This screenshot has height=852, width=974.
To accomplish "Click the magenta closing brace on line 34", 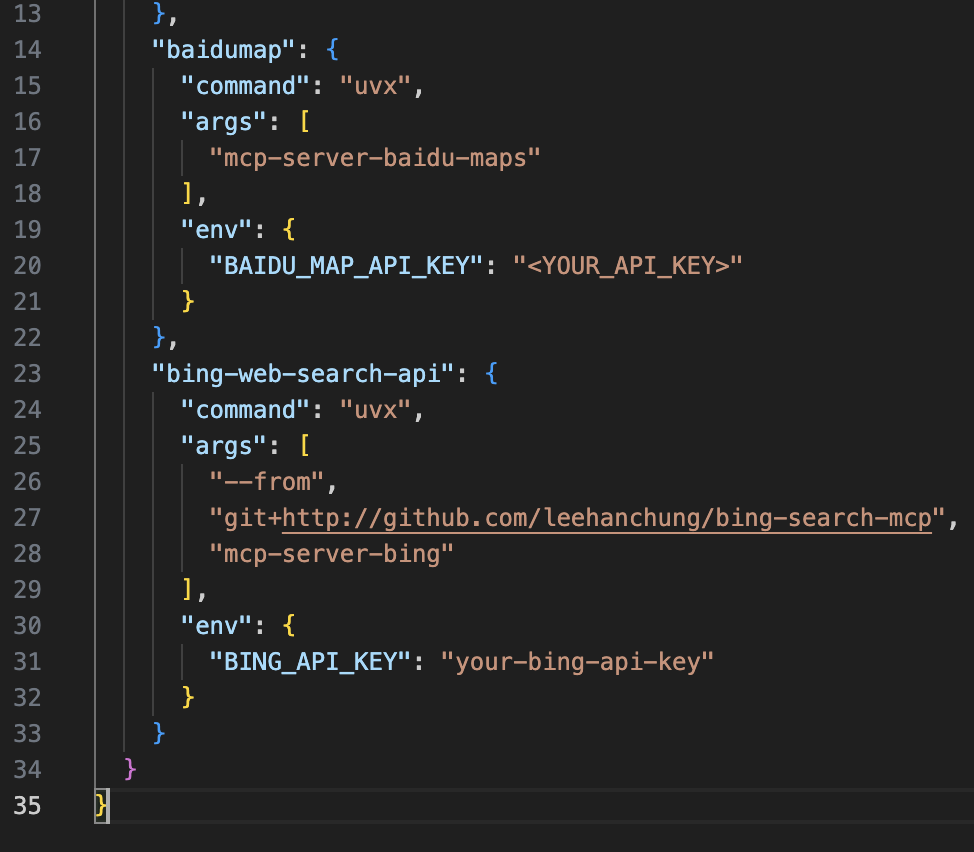I will click(130, 770).
